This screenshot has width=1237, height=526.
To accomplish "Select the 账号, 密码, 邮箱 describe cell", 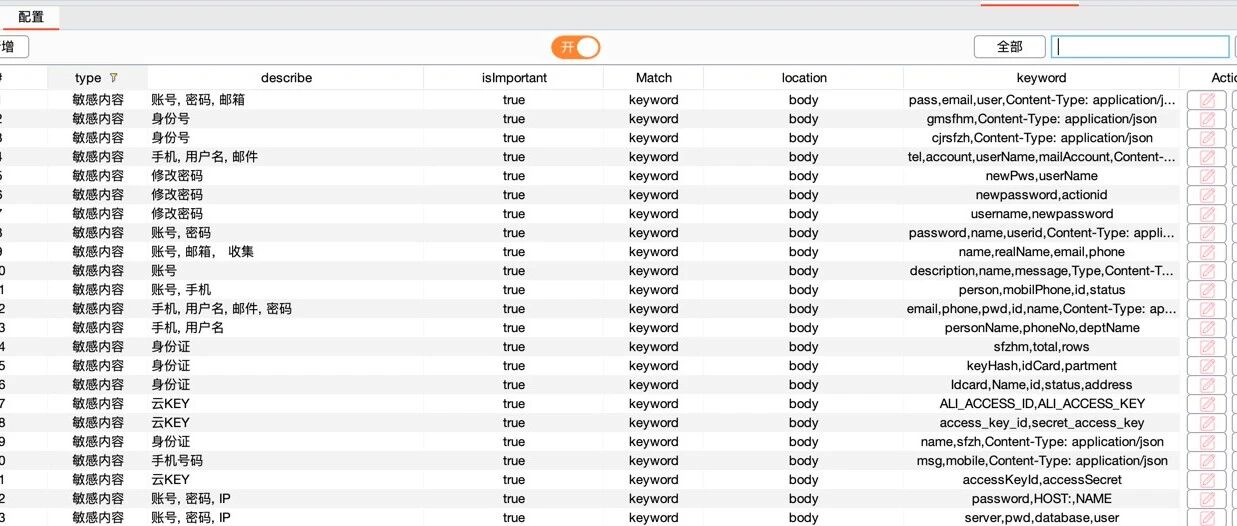I will click(286, 100).
